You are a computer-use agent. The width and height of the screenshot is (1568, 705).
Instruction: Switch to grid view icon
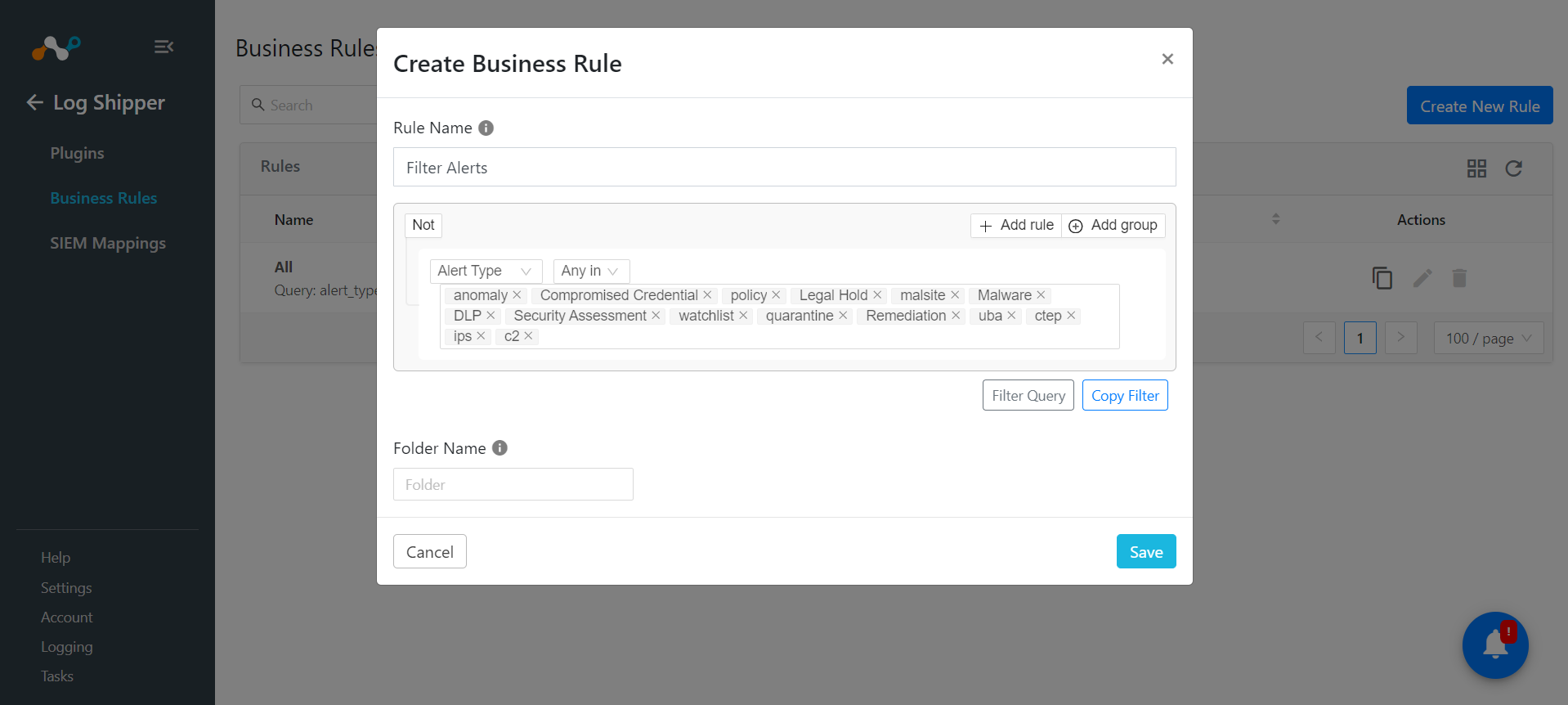[1476, 168]
